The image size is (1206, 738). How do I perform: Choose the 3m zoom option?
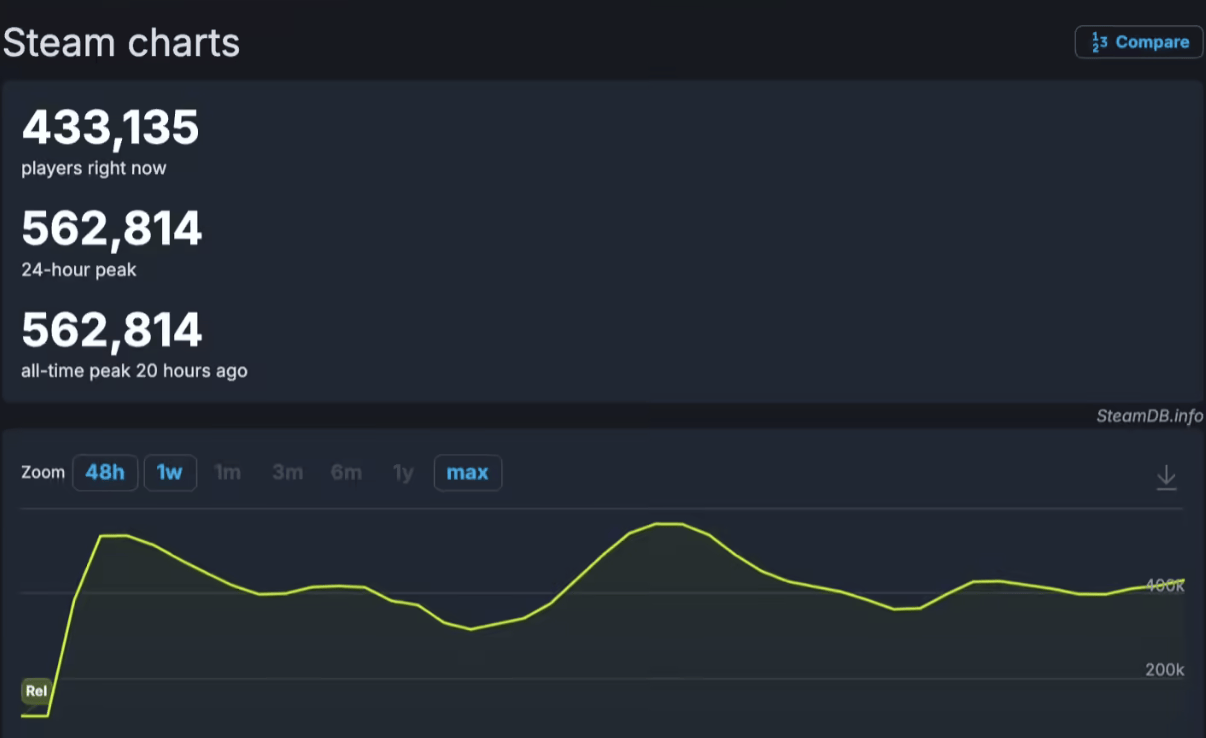pos(287,473)
